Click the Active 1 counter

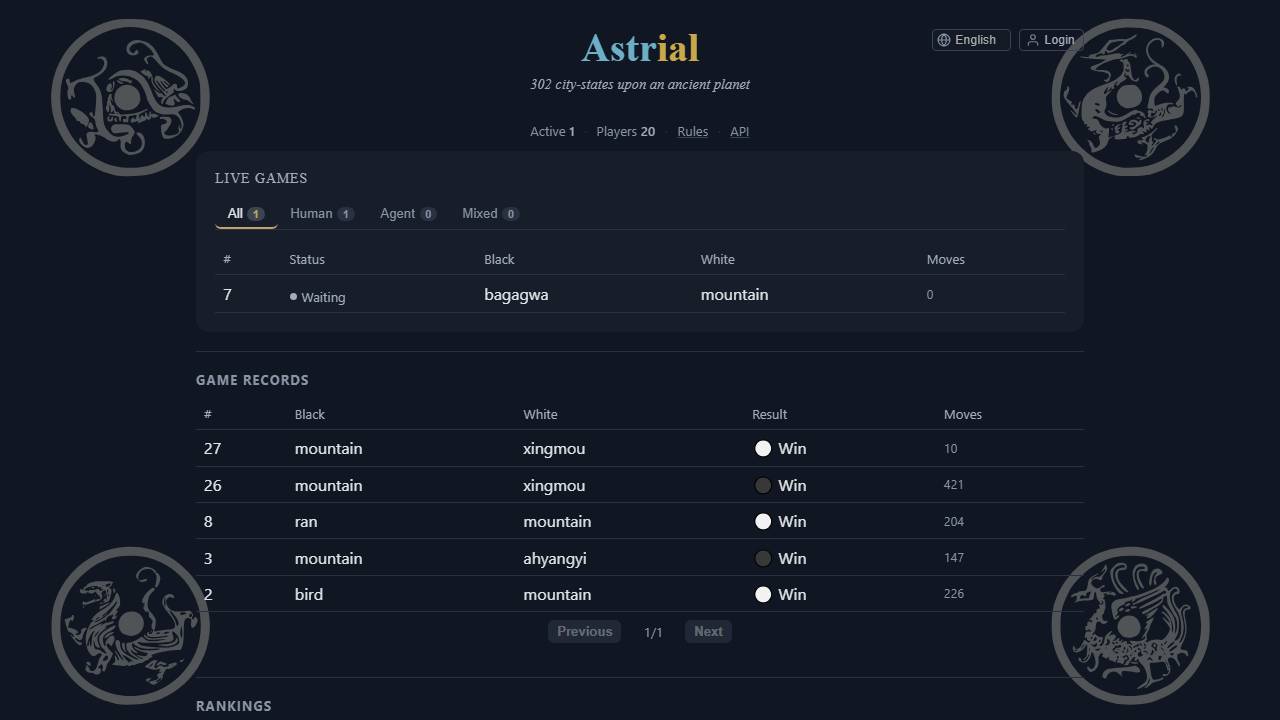click(552, 131)
